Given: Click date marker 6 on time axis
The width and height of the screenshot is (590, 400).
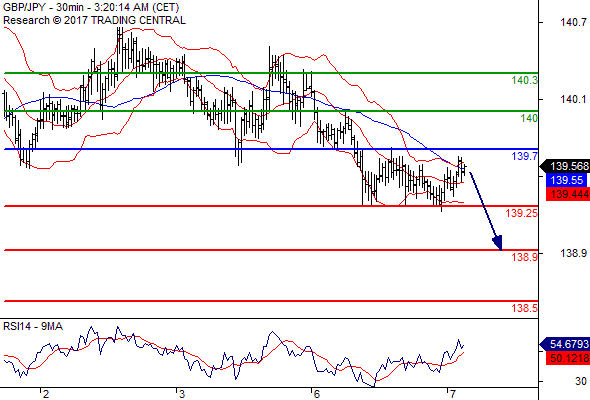Looking at the screenshot, I should [316, 394].
